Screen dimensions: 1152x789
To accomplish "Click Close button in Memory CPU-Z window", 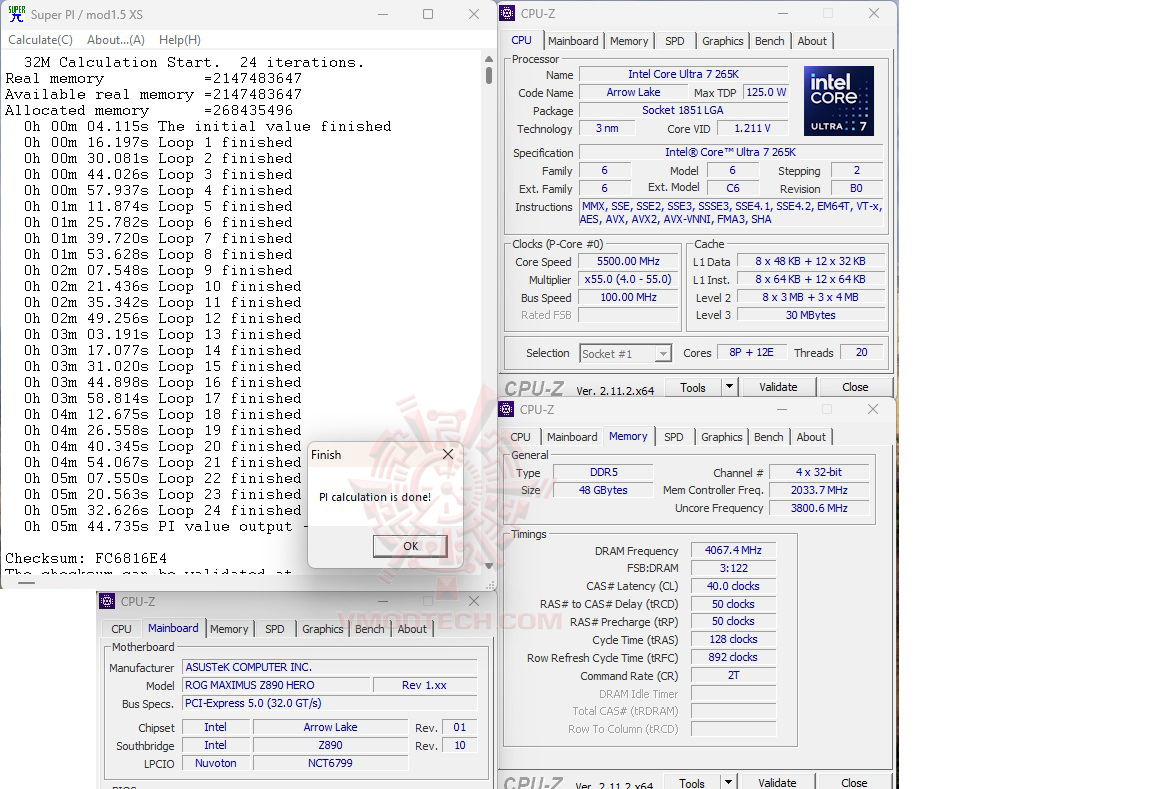I will (854, 782).
